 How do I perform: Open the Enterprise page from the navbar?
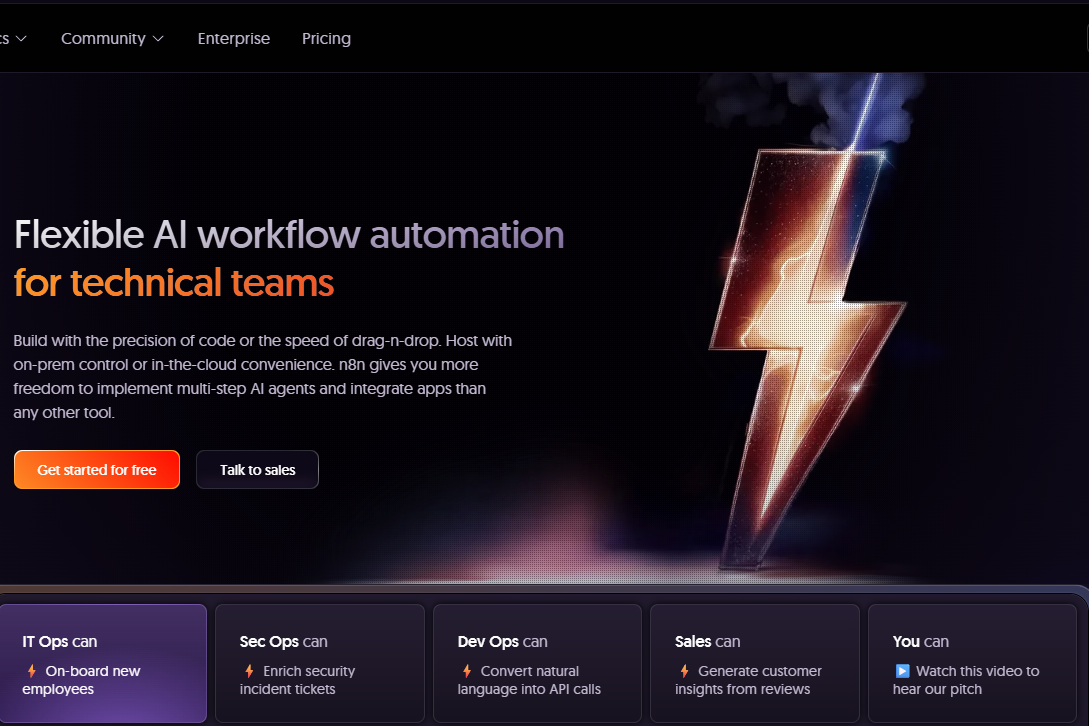[x=234, y=38]
